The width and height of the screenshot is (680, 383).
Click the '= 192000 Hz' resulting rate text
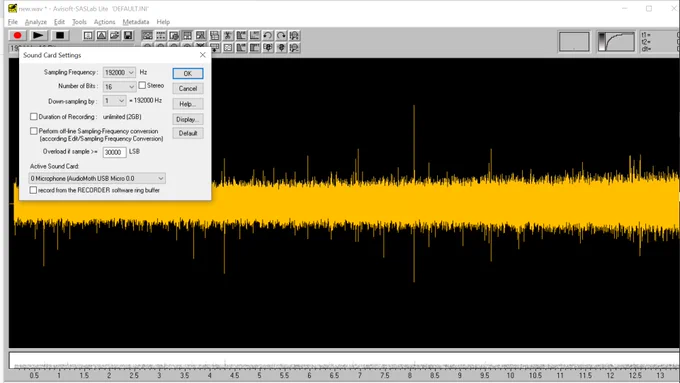click(145, 100)
